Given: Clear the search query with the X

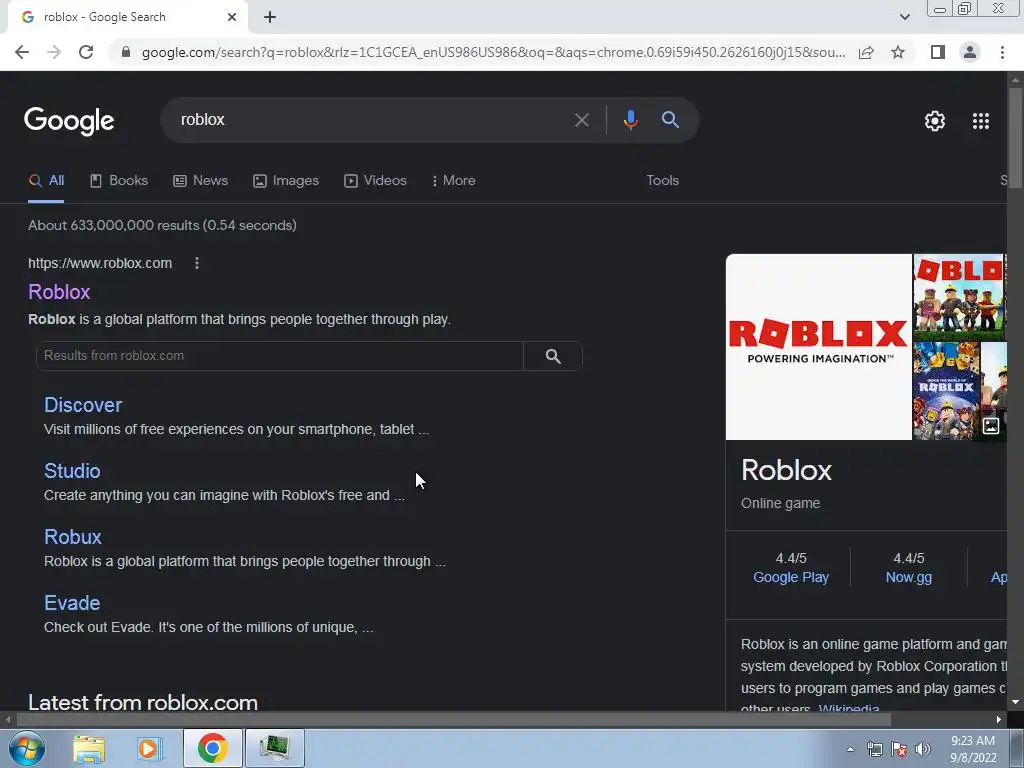Looking at the screenshot, I should [581, 120].
